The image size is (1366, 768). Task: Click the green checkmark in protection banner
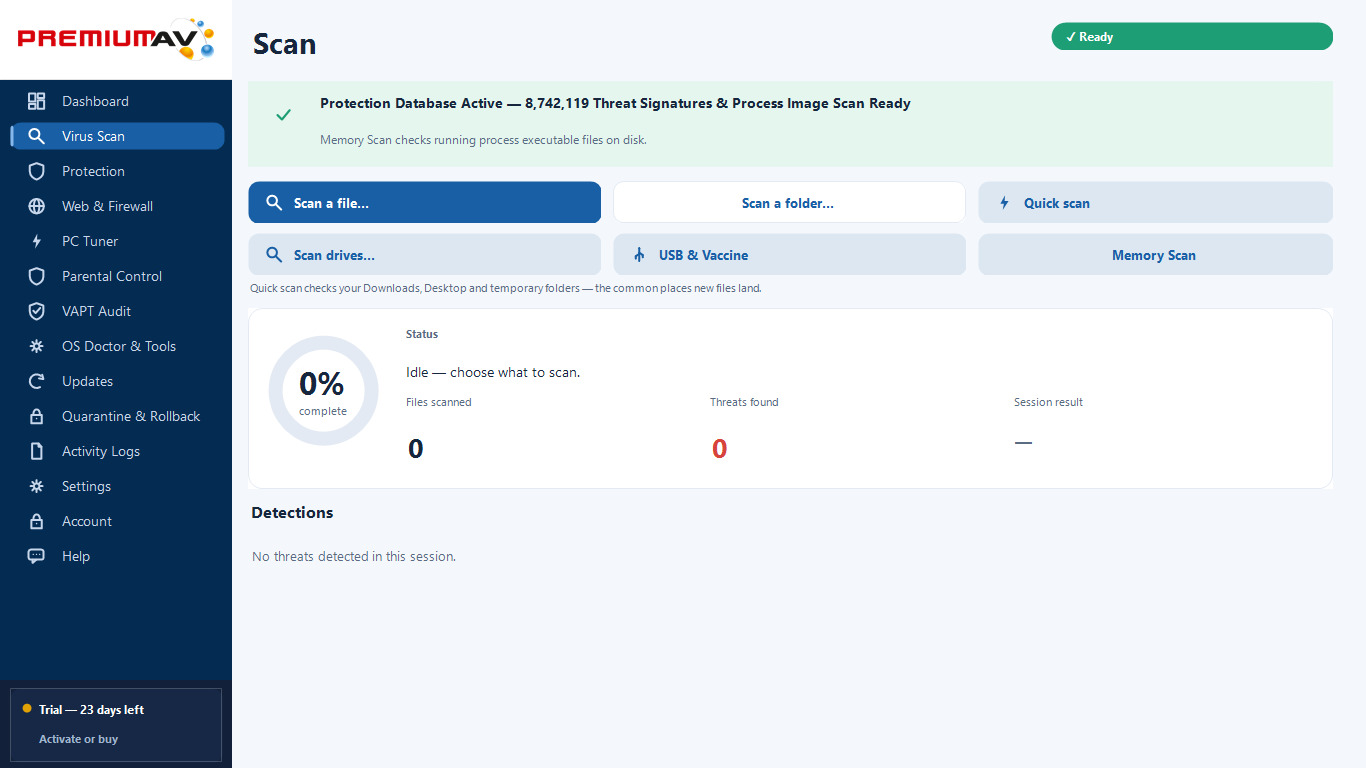click(x=284, y=115)
